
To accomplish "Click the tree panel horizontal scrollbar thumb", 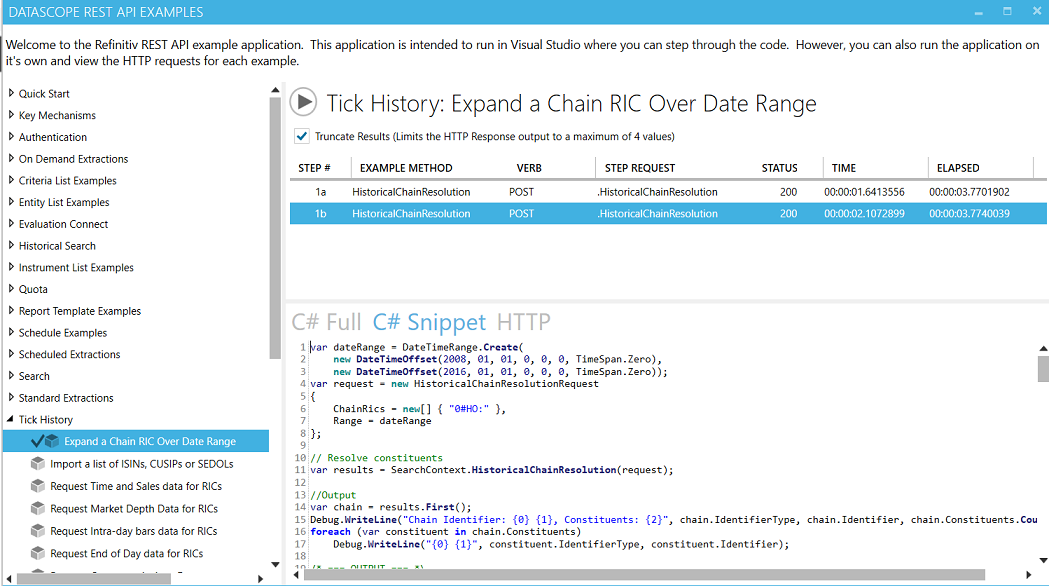I will pyautogui.click(x=94, y=579).
